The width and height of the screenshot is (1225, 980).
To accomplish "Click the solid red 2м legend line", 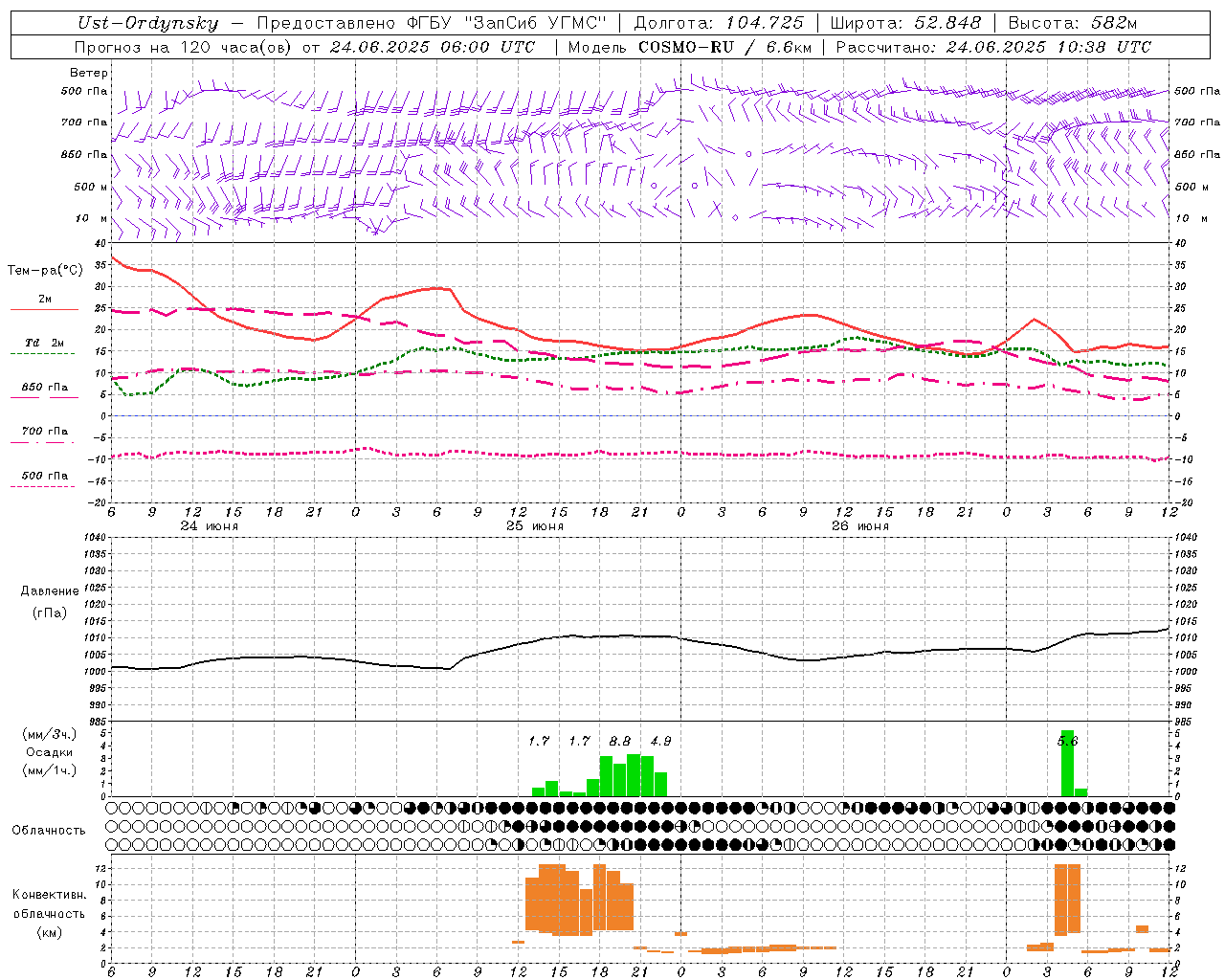I will (x=44, y=309).
